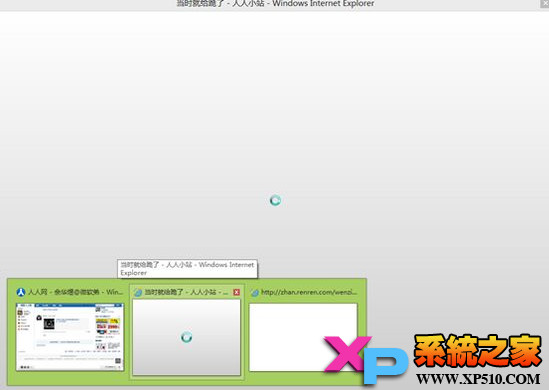The image size is (549, 390).
Task: Click the middle preview title text
Action: pos(186,292)
